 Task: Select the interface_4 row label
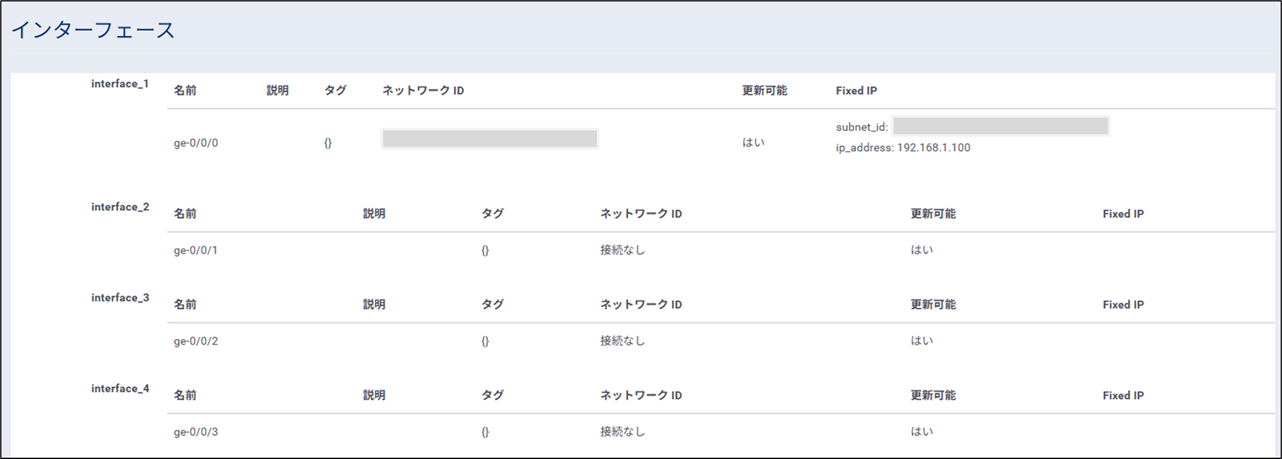(120, 387)
